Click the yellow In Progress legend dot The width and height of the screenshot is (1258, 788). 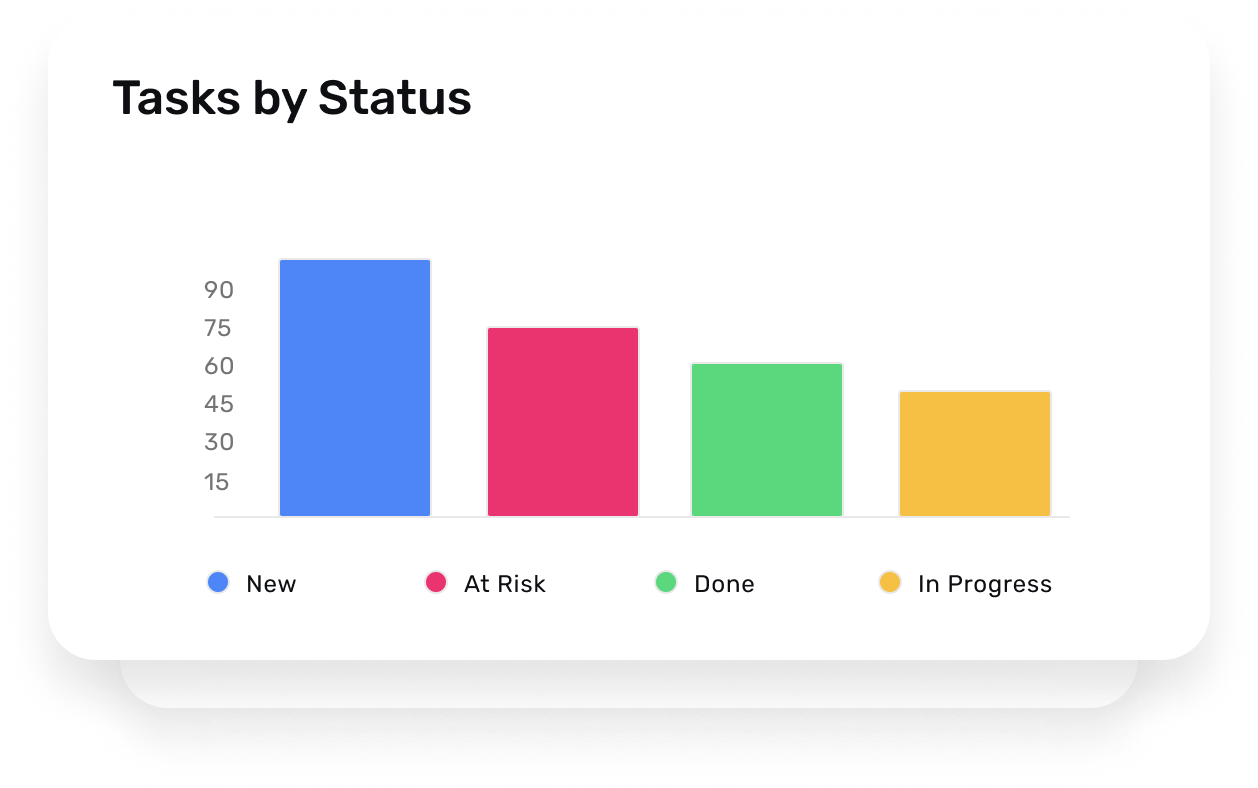890,582
